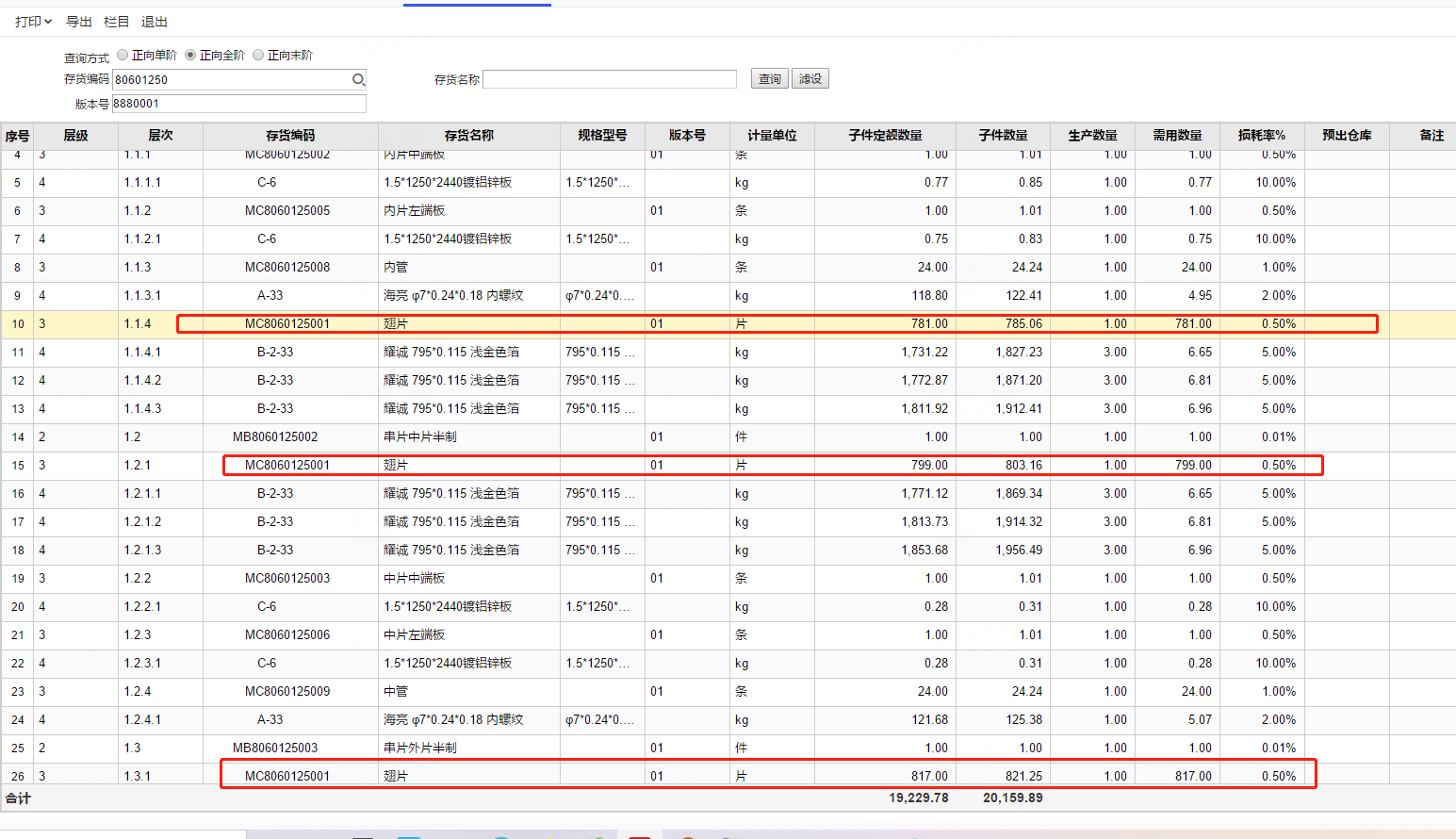Click the 子件数量 column header
Screen dimensions: 1456x839
click(x=1003, y=136)
